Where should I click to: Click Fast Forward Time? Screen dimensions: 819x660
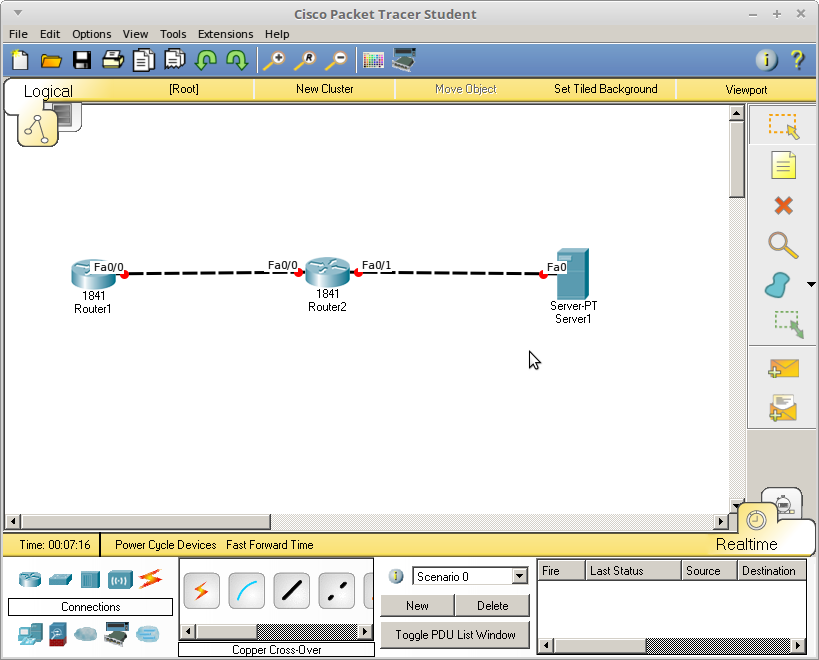(270, 545)
